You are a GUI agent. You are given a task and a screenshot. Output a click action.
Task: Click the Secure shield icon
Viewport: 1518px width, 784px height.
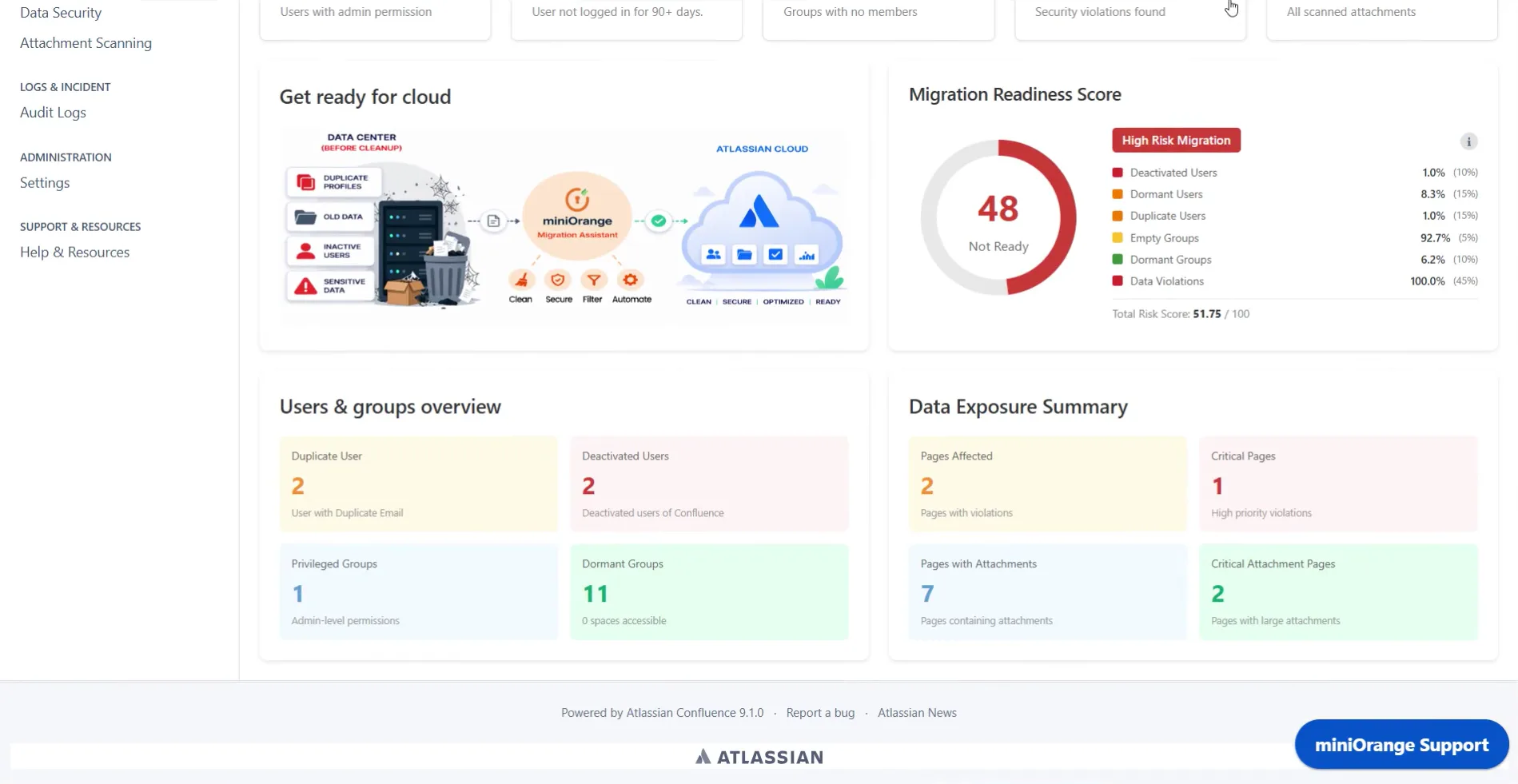(558, 280)
